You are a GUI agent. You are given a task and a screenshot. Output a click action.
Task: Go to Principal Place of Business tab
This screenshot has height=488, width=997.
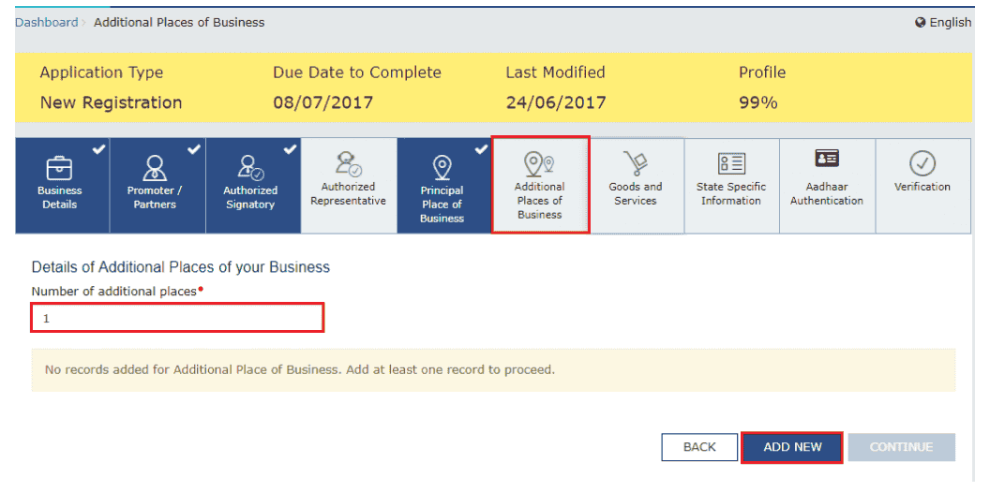pos(444,186)
